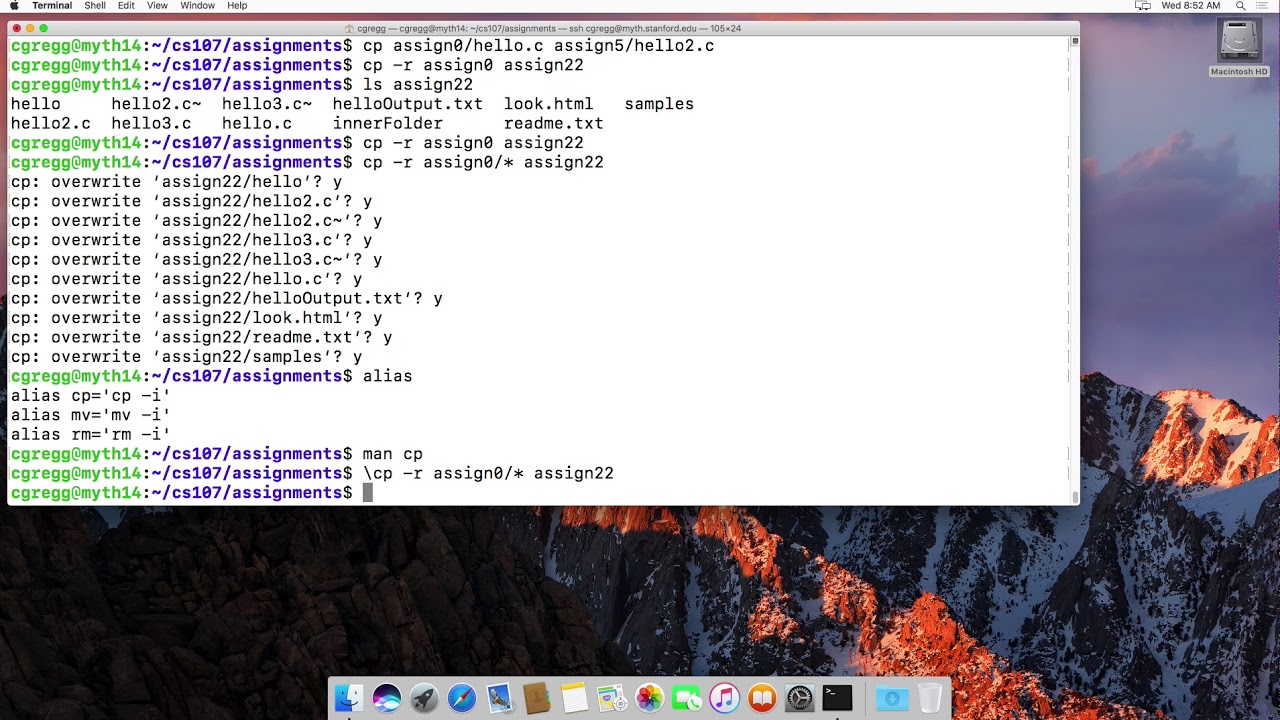Launch iTunes from the dock
The image size is (1280, 720).
[x=725, y=698]
